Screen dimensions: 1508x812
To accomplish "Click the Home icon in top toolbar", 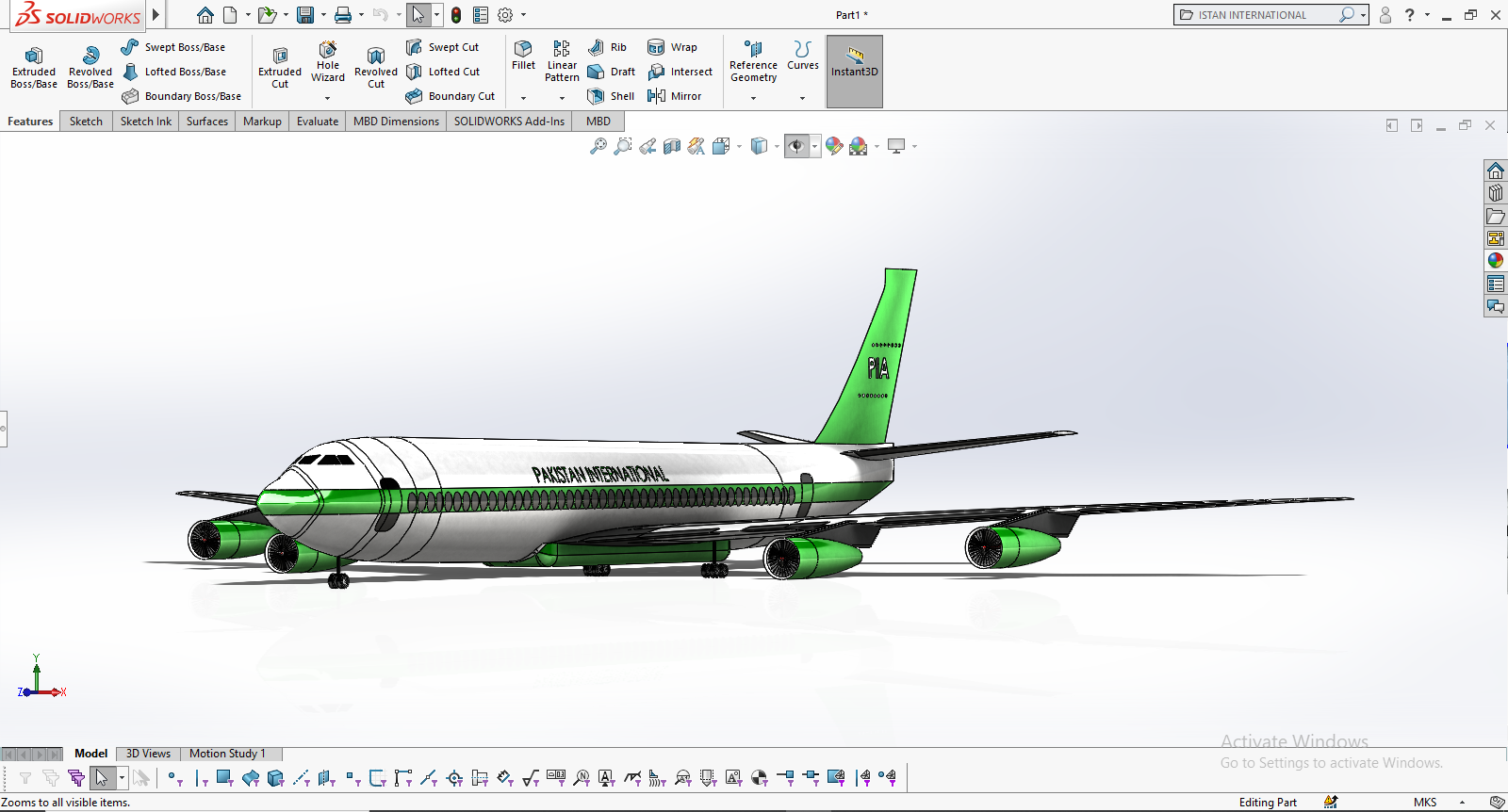I will [205, 15].
